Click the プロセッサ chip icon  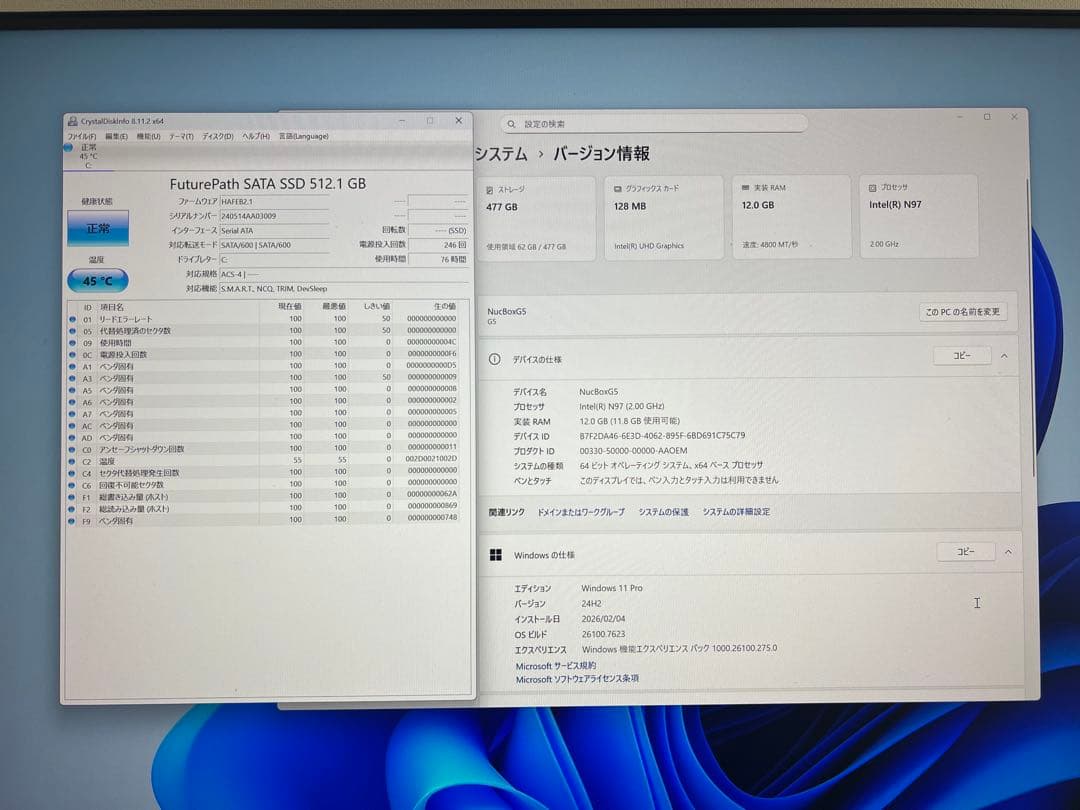coord(873,187)
